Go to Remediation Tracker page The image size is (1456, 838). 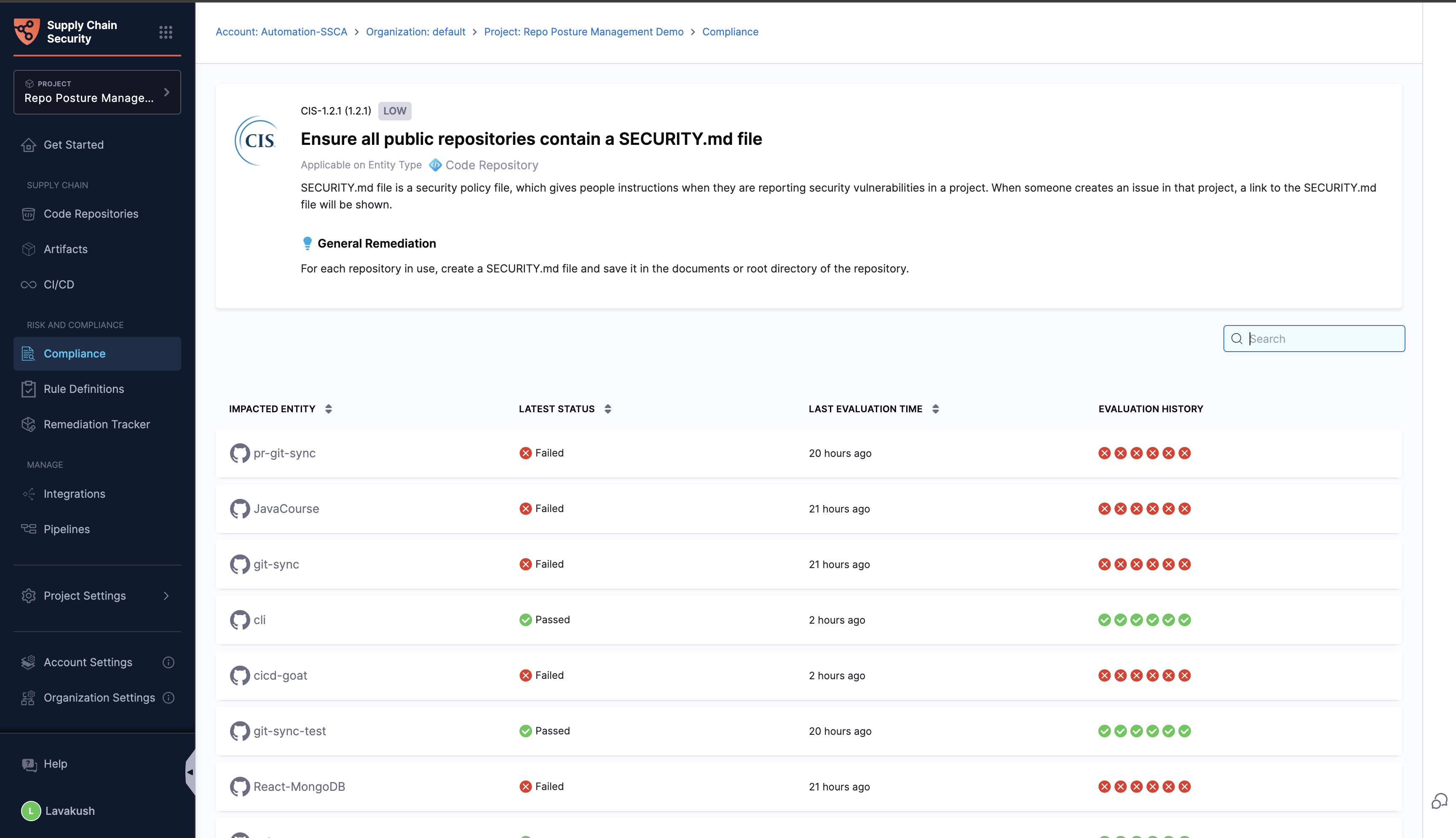[97, 424]
